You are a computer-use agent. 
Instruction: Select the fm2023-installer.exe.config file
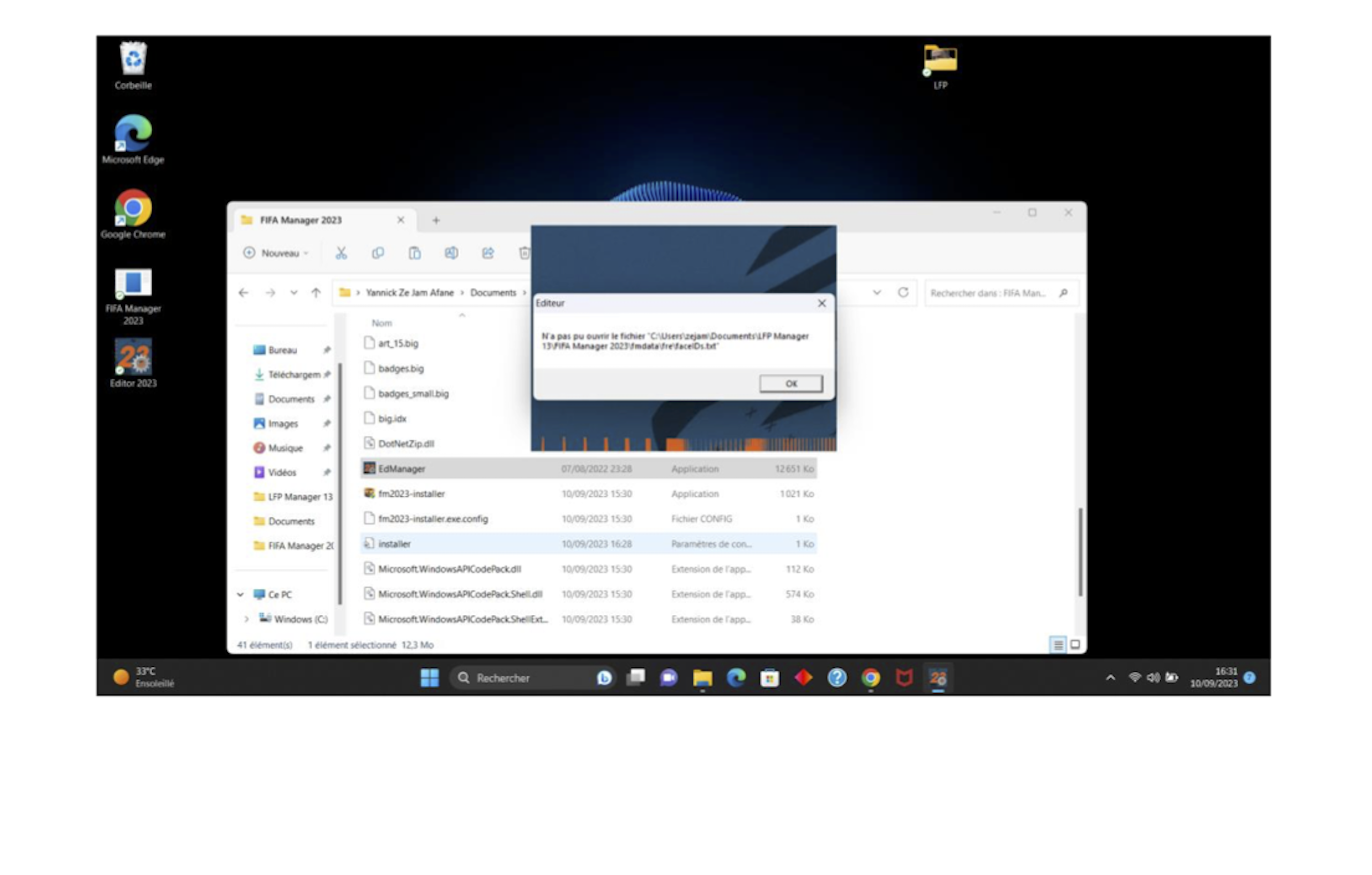pos(589,519)
